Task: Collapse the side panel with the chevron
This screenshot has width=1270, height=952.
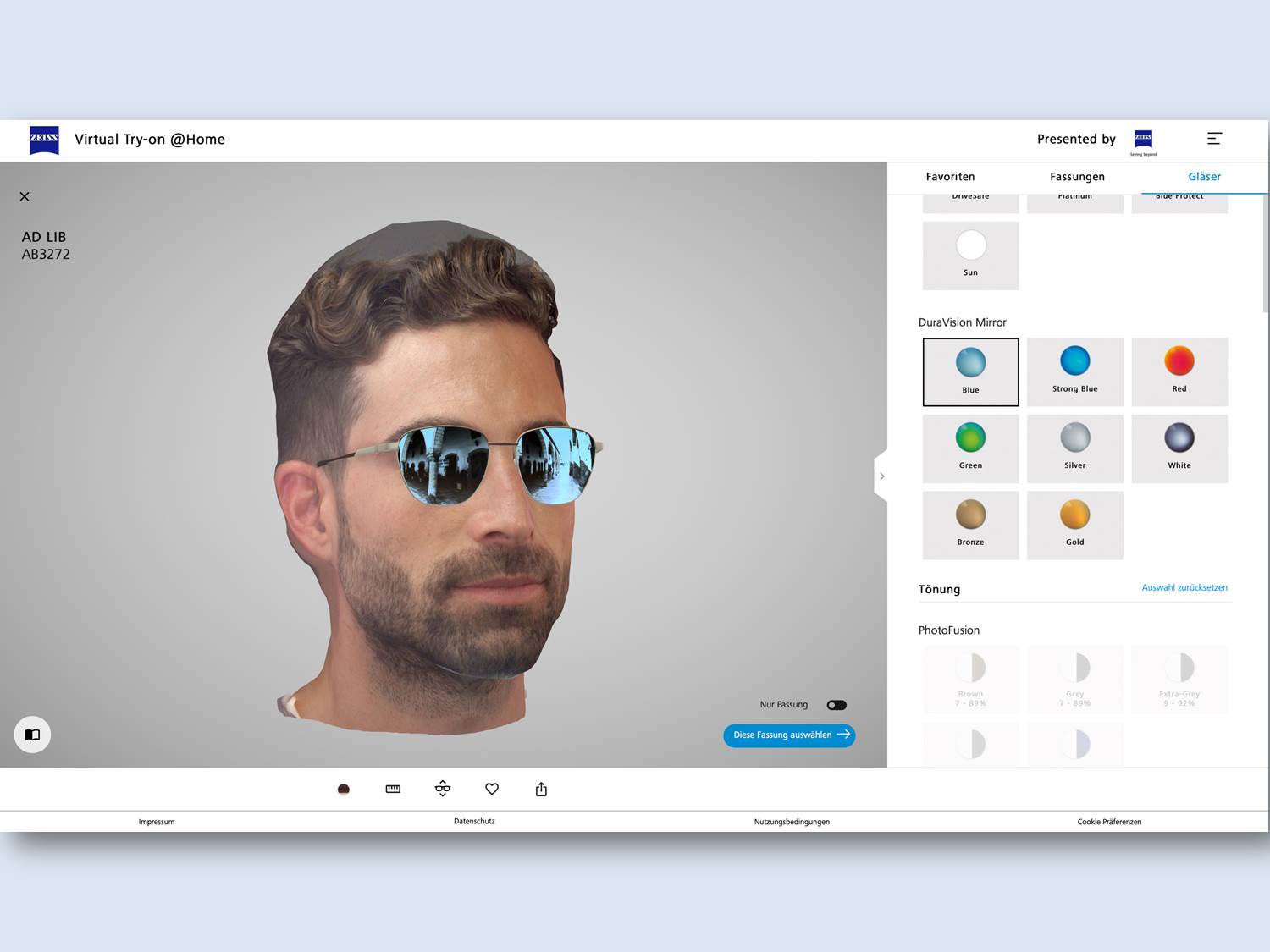Action: click(882, 476)
